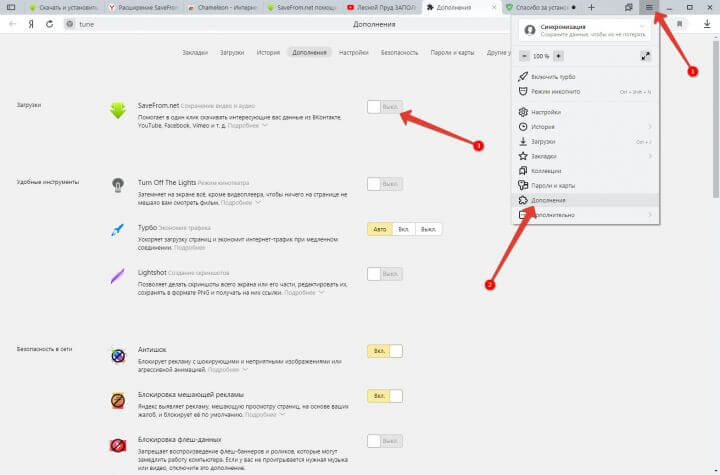Screen dimensions: 720x475
Task: Decrease zoom with minus button
Action: pyautogui.click(x=524, y=56)
